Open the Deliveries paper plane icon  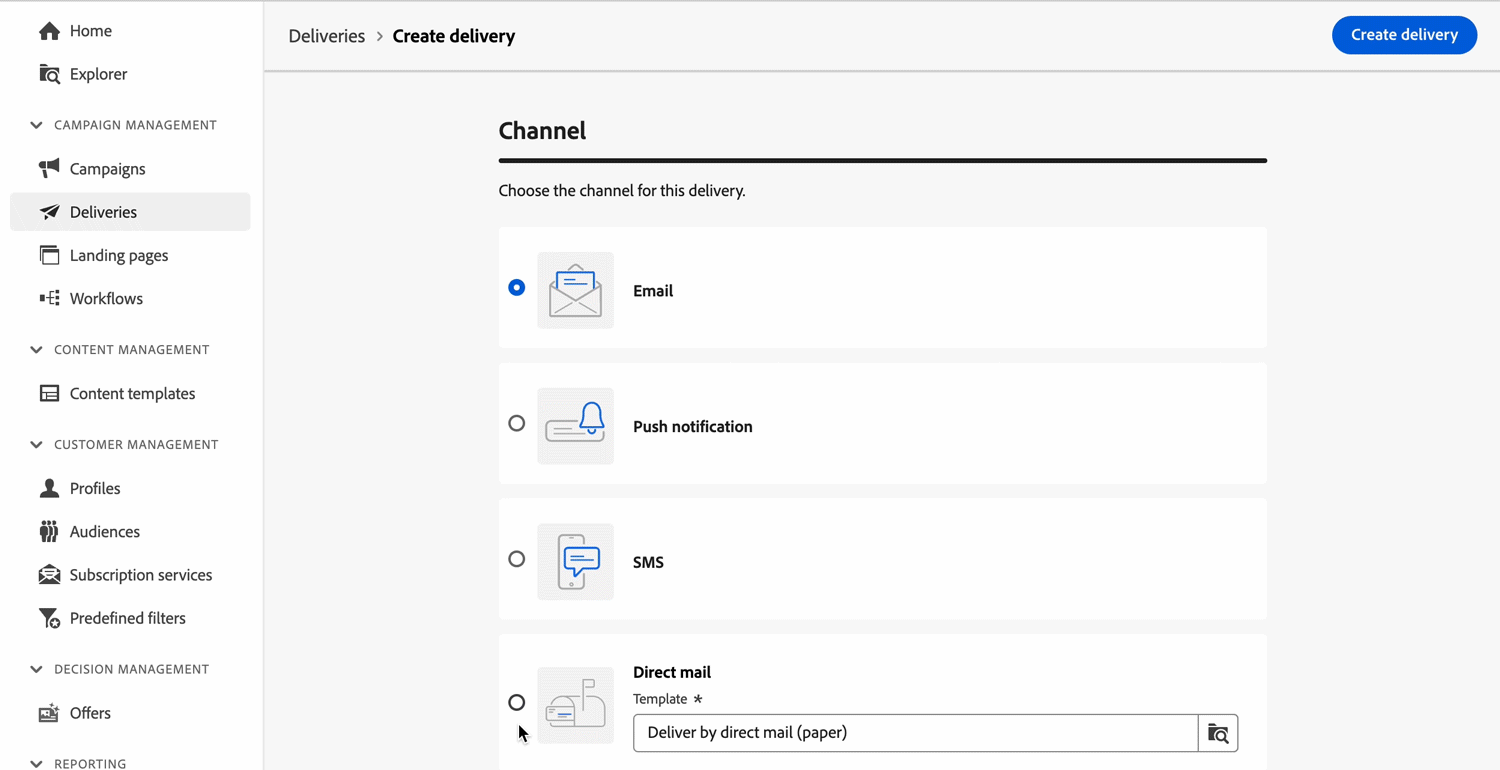click(x=49, y=211)
